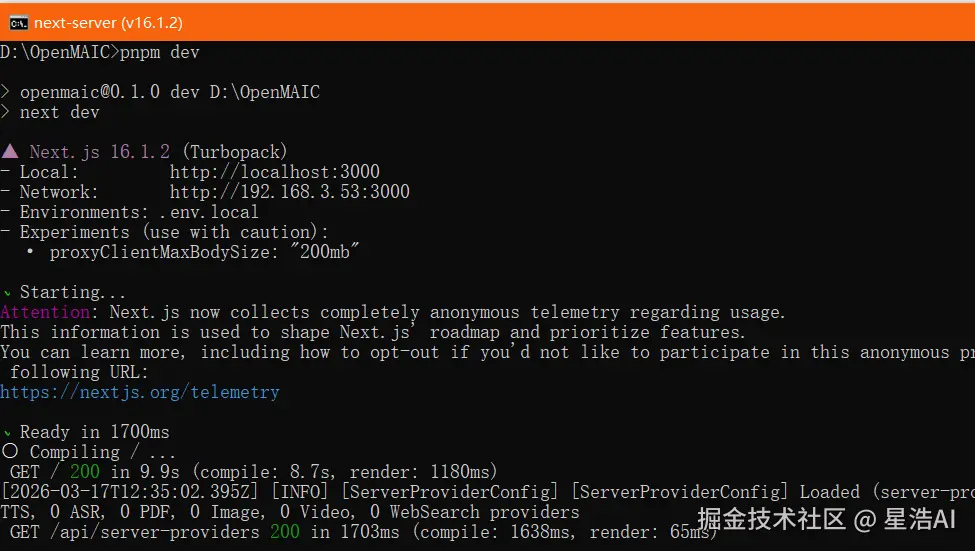Click the prompt arrow before openmaic@0.1.0

(8, 92)
